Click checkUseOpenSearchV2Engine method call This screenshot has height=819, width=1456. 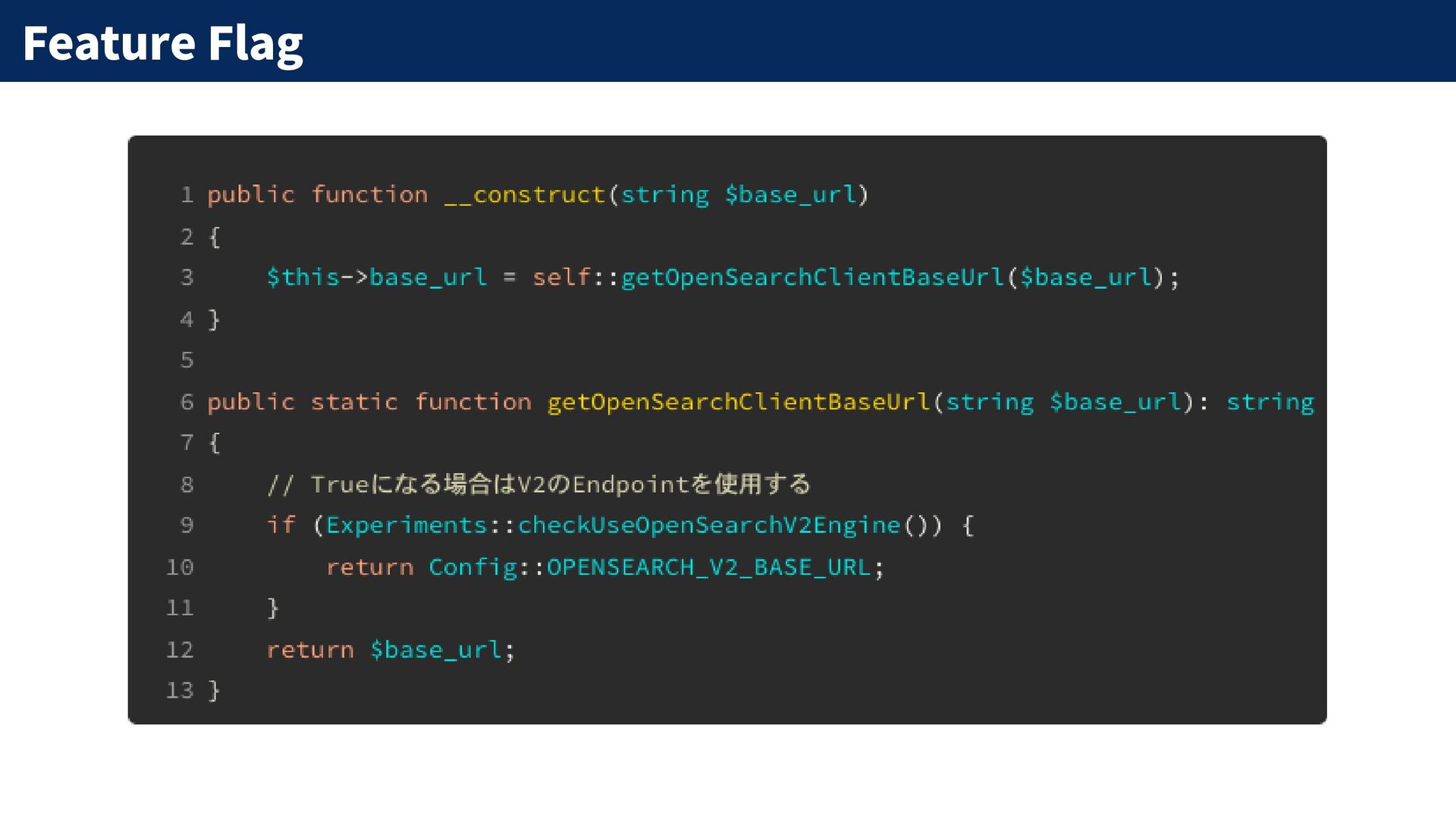pos(708,526)
